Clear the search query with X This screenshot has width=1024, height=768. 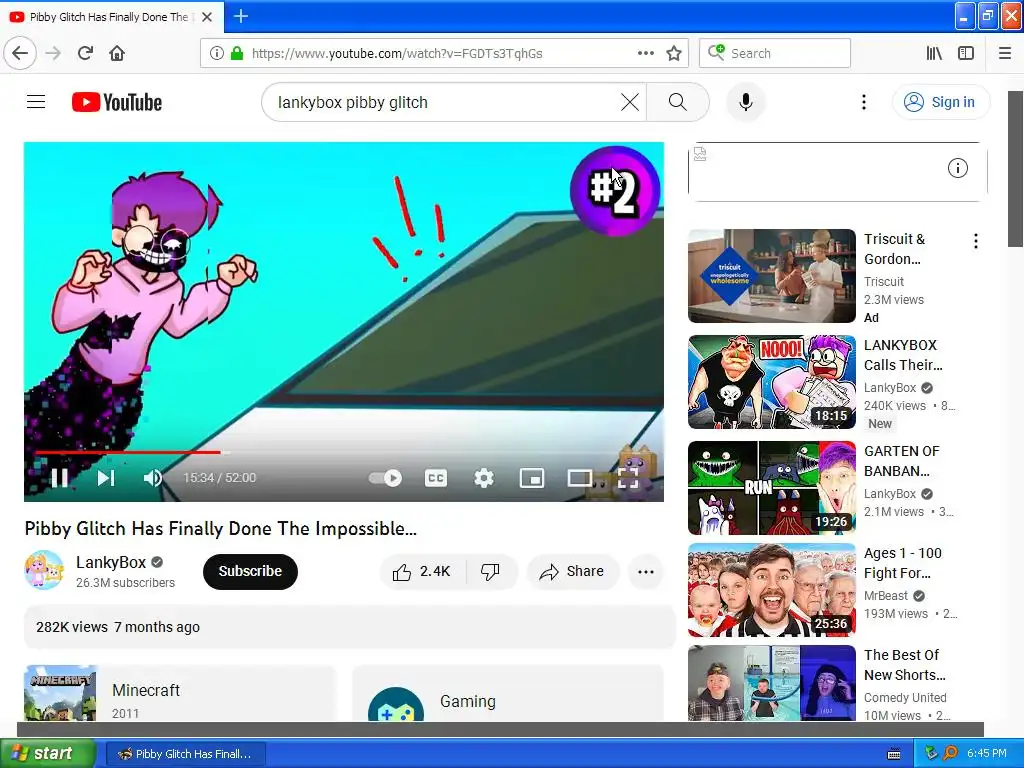click(630, 102)
